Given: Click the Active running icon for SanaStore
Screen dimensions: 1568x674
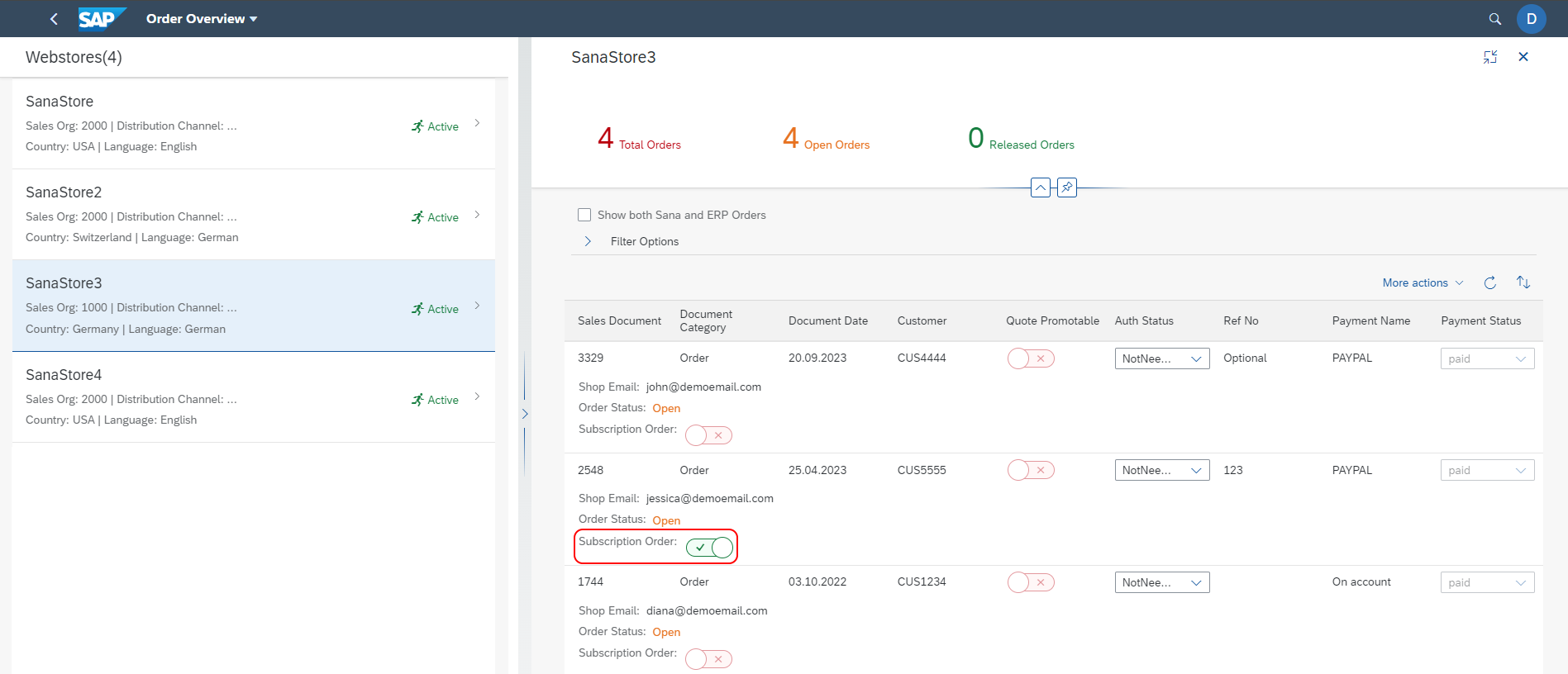Looking at the screenshot, I should (417, 126).
